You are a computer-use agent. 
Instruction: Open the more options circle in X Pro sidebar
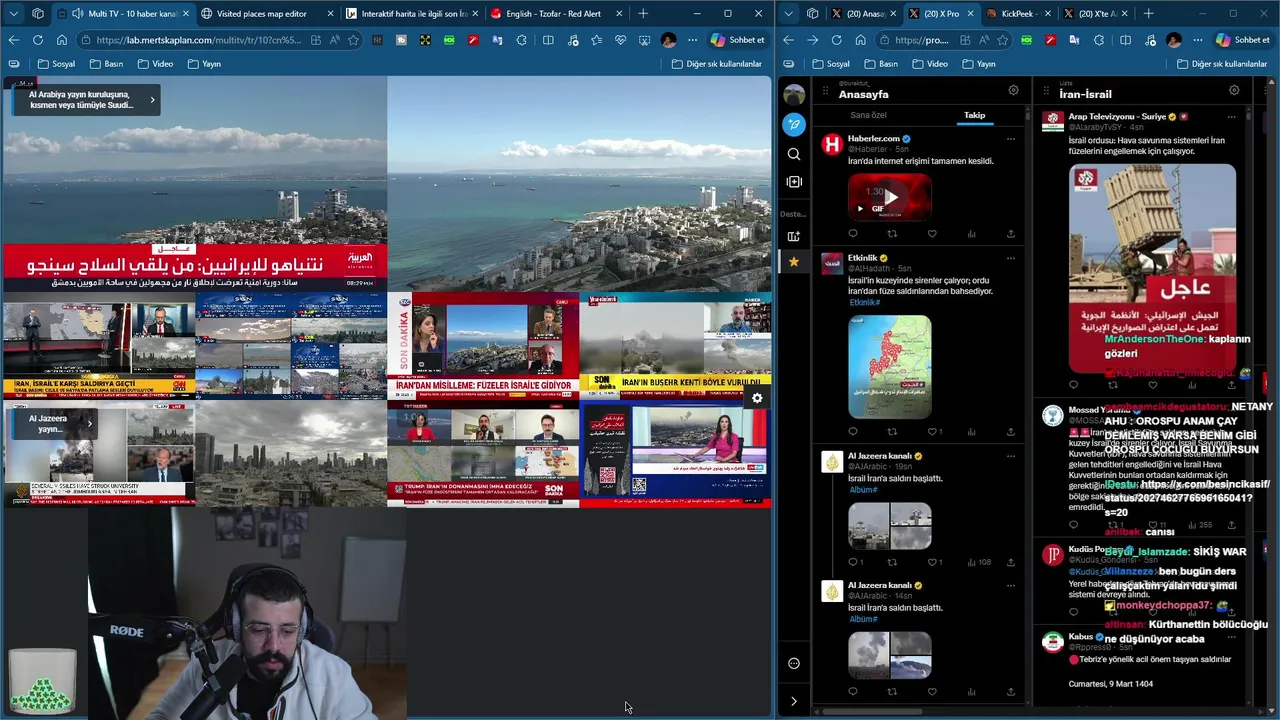[794, 663]
